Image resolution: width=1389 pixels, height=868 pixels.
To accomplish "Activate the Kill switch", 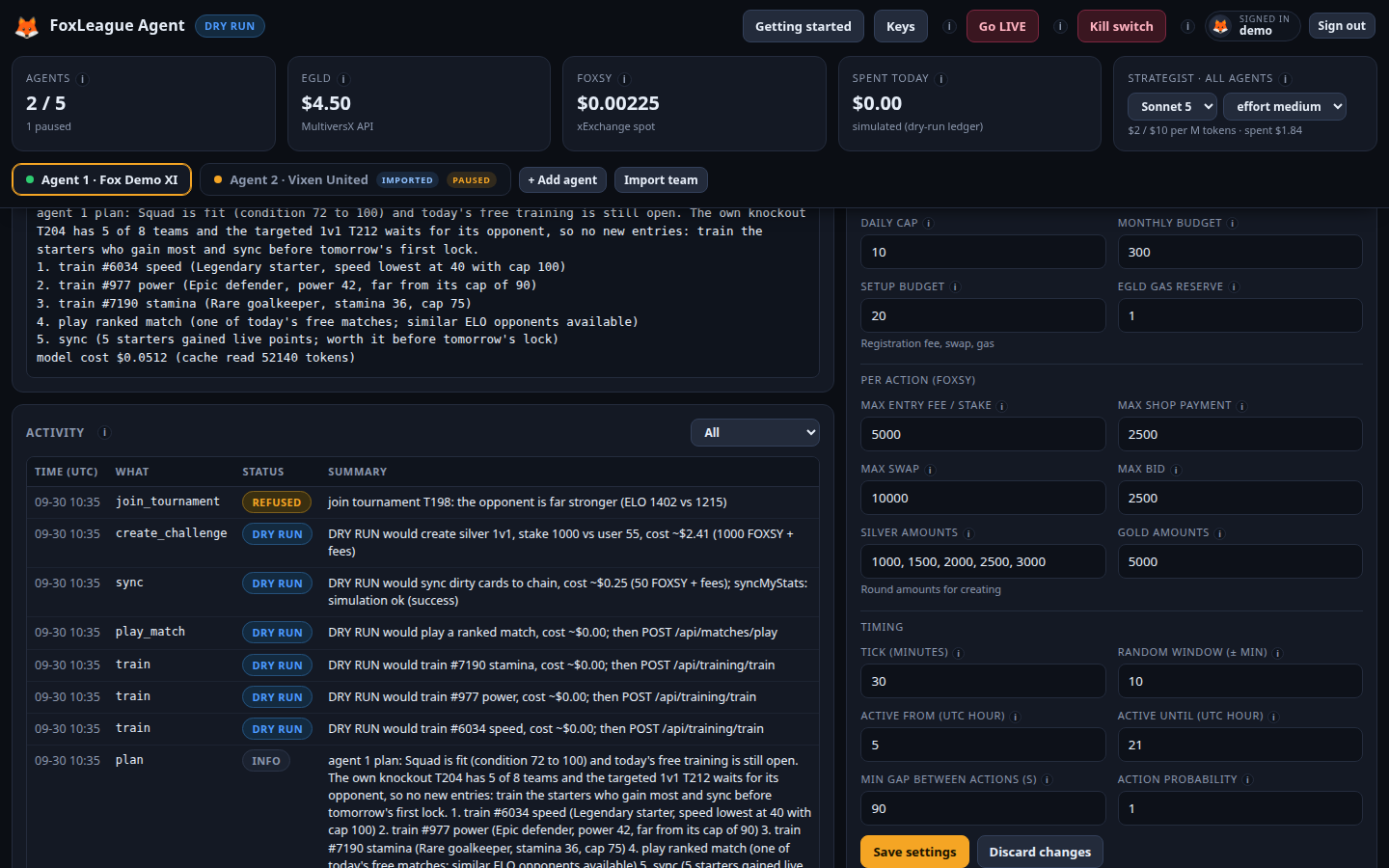I will (x=1121, y=26).
